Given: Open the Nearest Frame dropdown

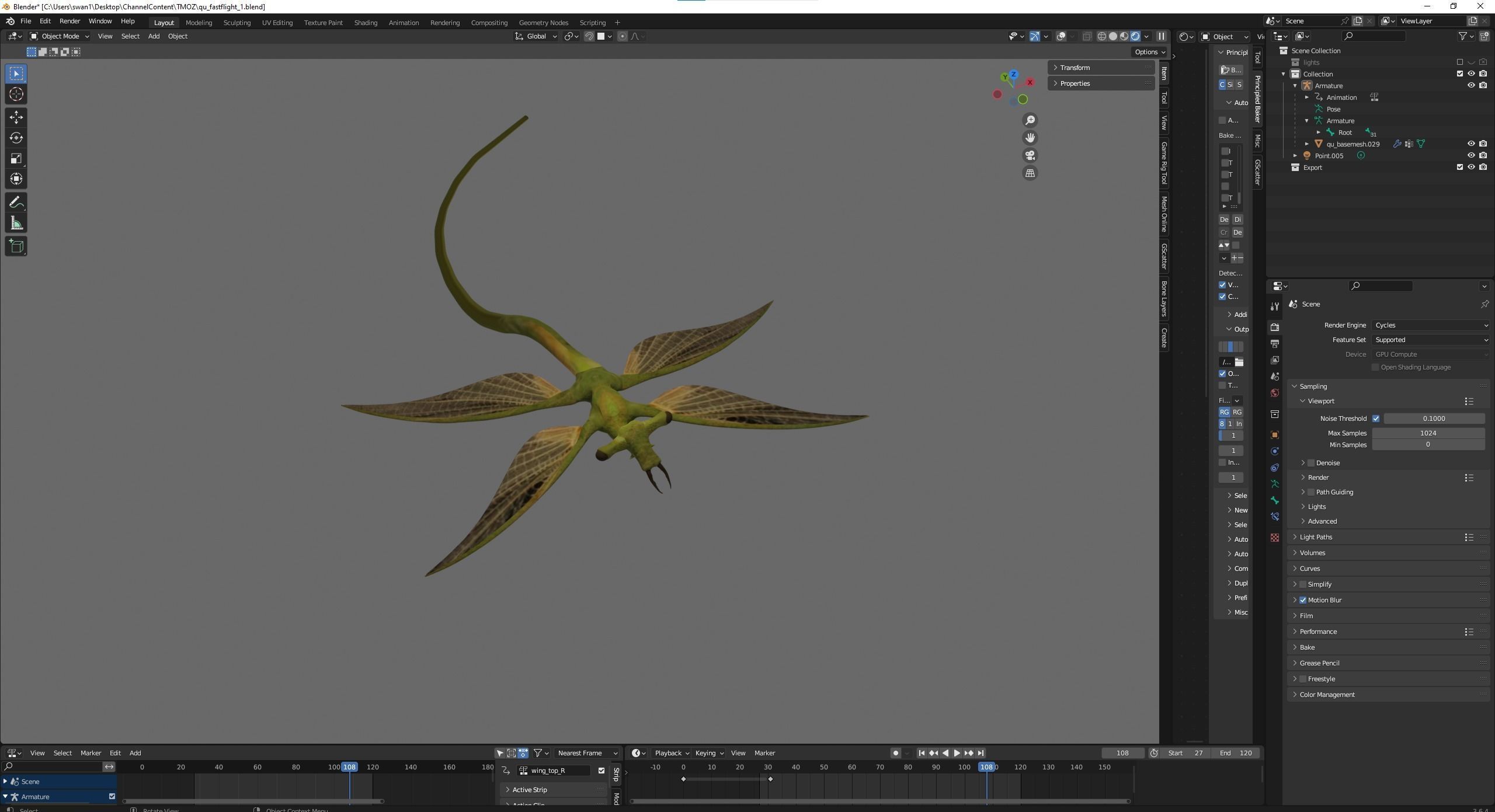Looking at the screenshot, I should click(x=587, y=753).
